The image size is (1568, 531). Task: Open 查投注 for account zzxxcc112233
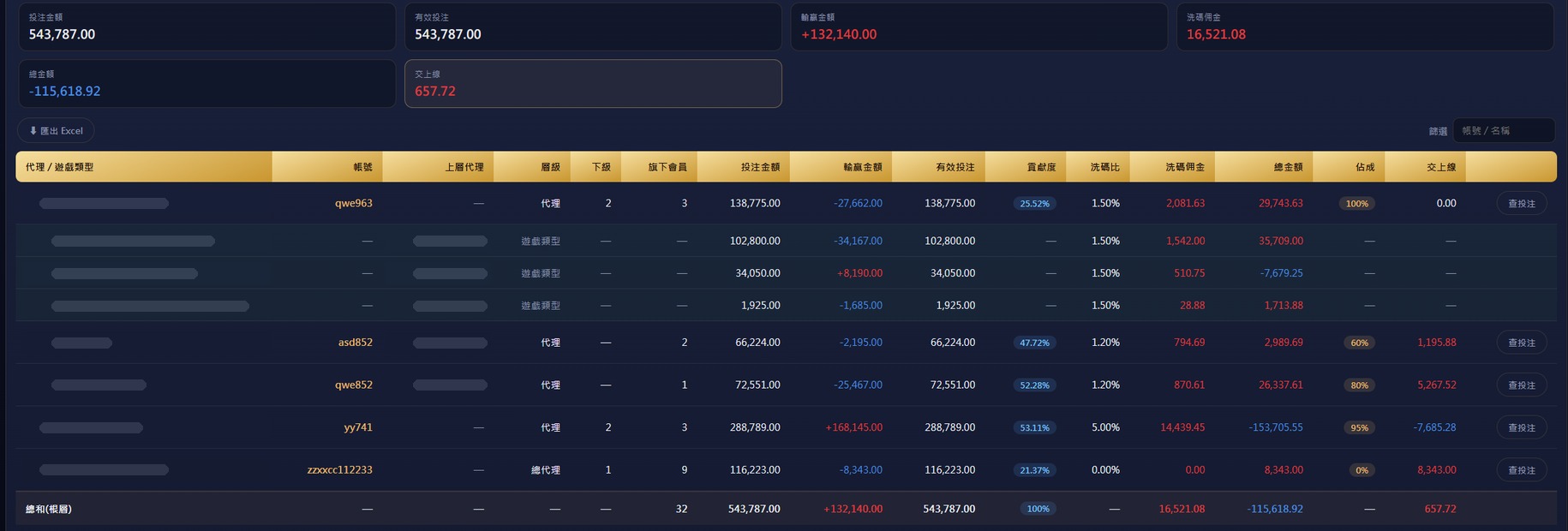click(x=1522, y=470)
